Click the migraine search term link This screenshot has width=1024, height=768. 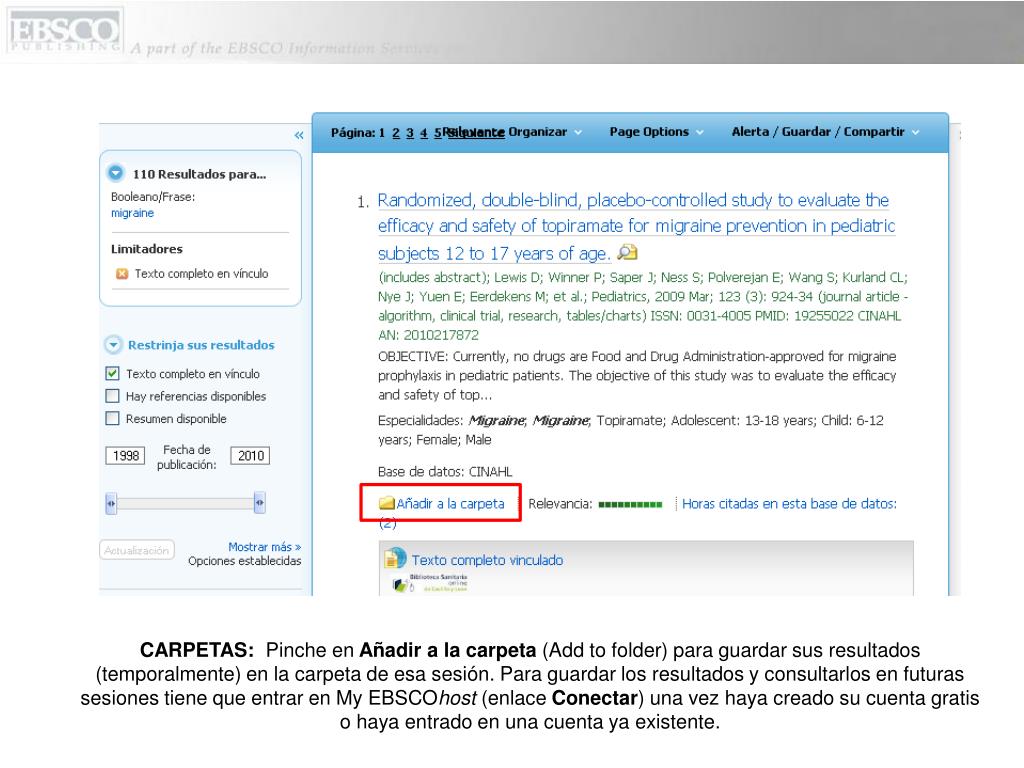coord(133,213)
